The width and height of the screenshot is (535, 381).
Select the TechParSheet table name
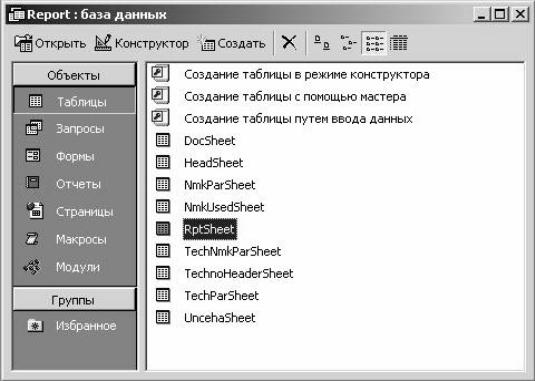click(222, 296)
